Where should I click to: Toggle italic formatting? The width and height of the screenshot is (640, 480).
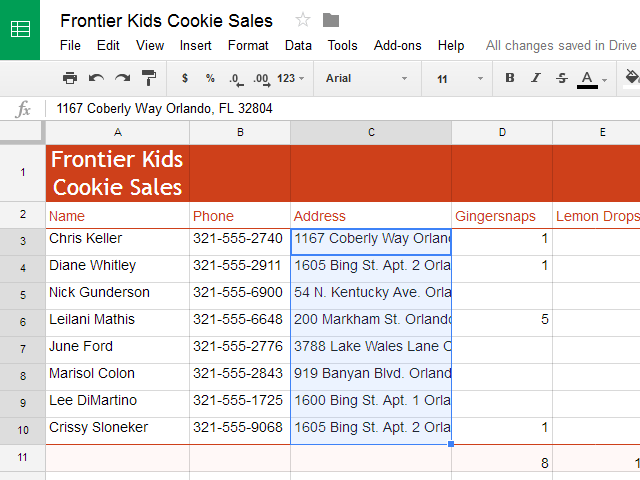[535, 78]
